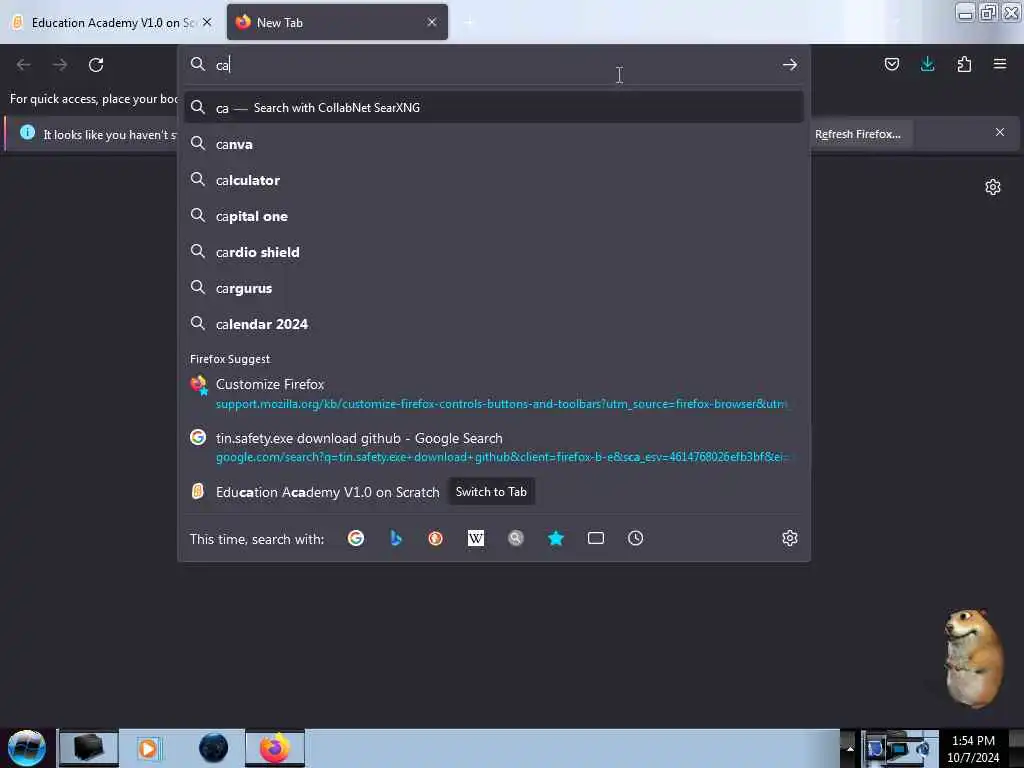Screen dimensions: 1024x768
Task: Search bookmarks with the star icon
Action: [556, 538]
